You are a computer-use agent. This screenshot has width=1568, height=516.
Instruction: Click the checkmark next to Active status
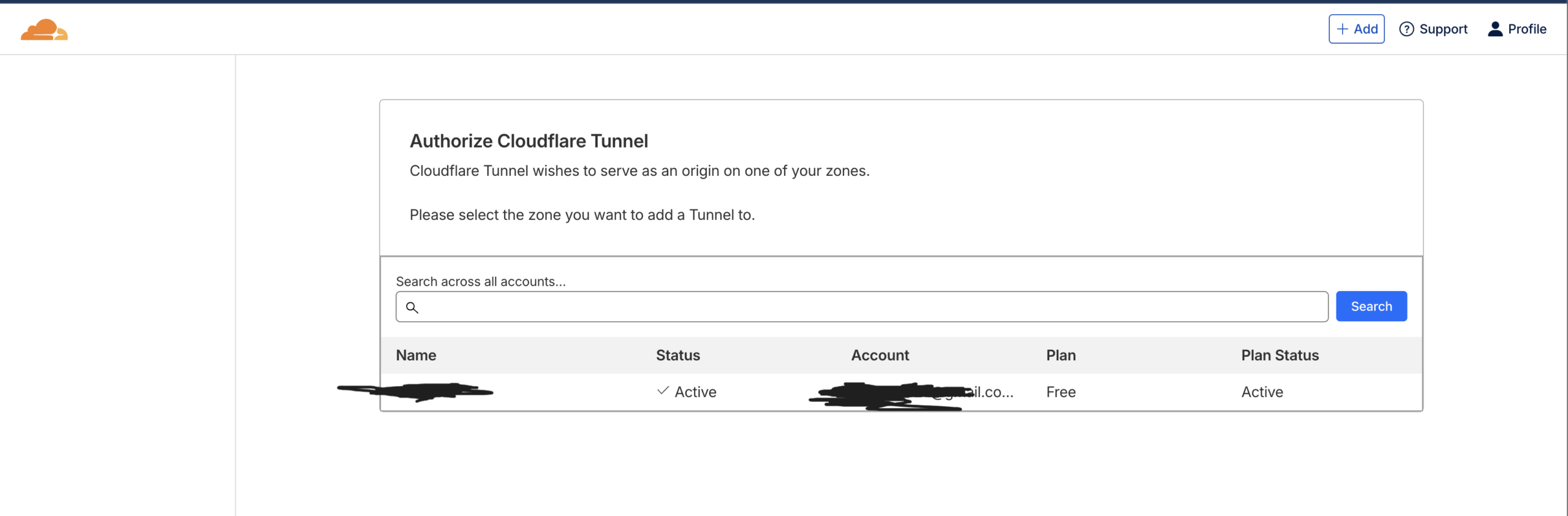pos(662,391)
